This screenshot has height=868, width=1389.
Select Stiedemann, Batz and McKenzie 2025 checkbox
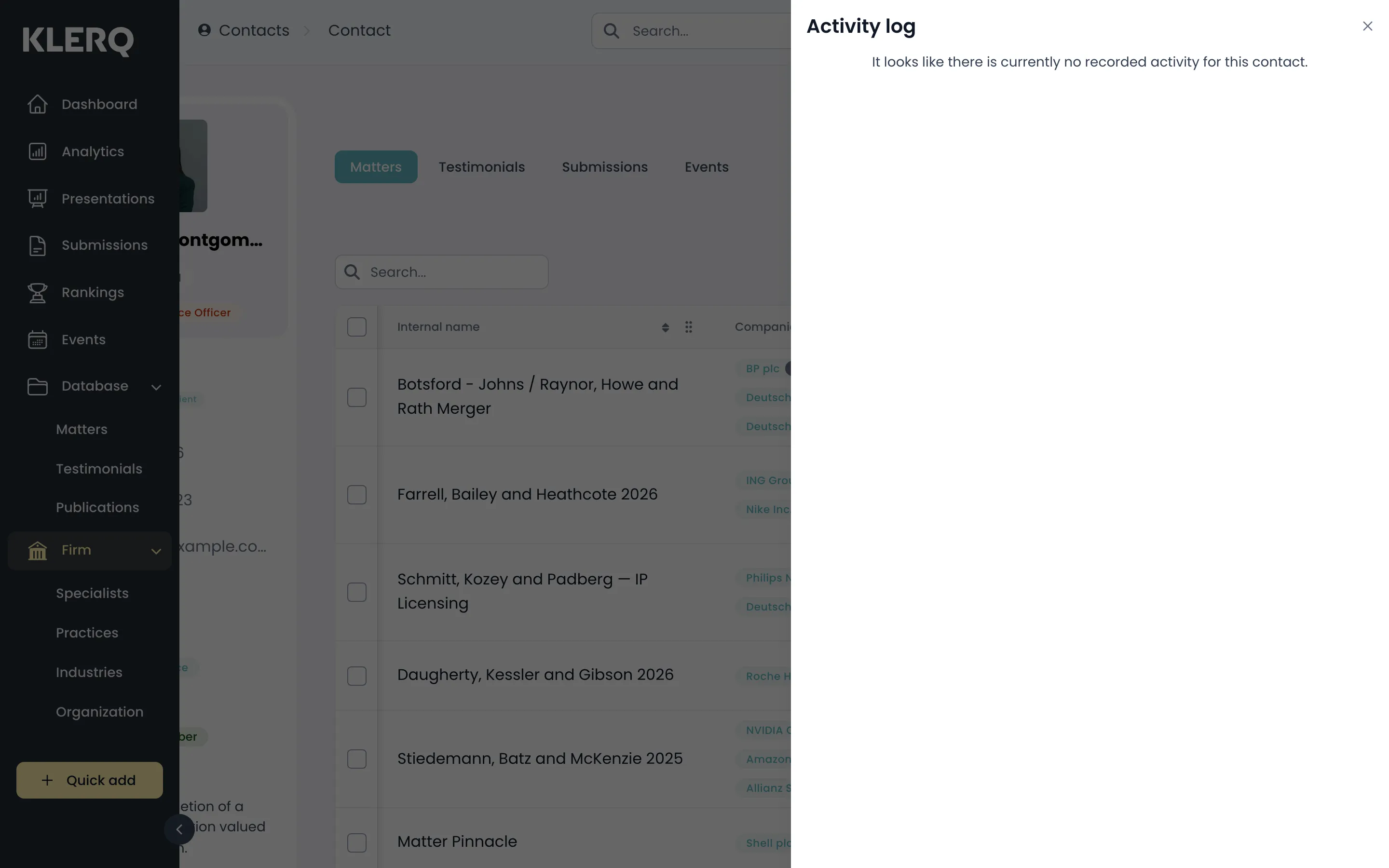356,759
